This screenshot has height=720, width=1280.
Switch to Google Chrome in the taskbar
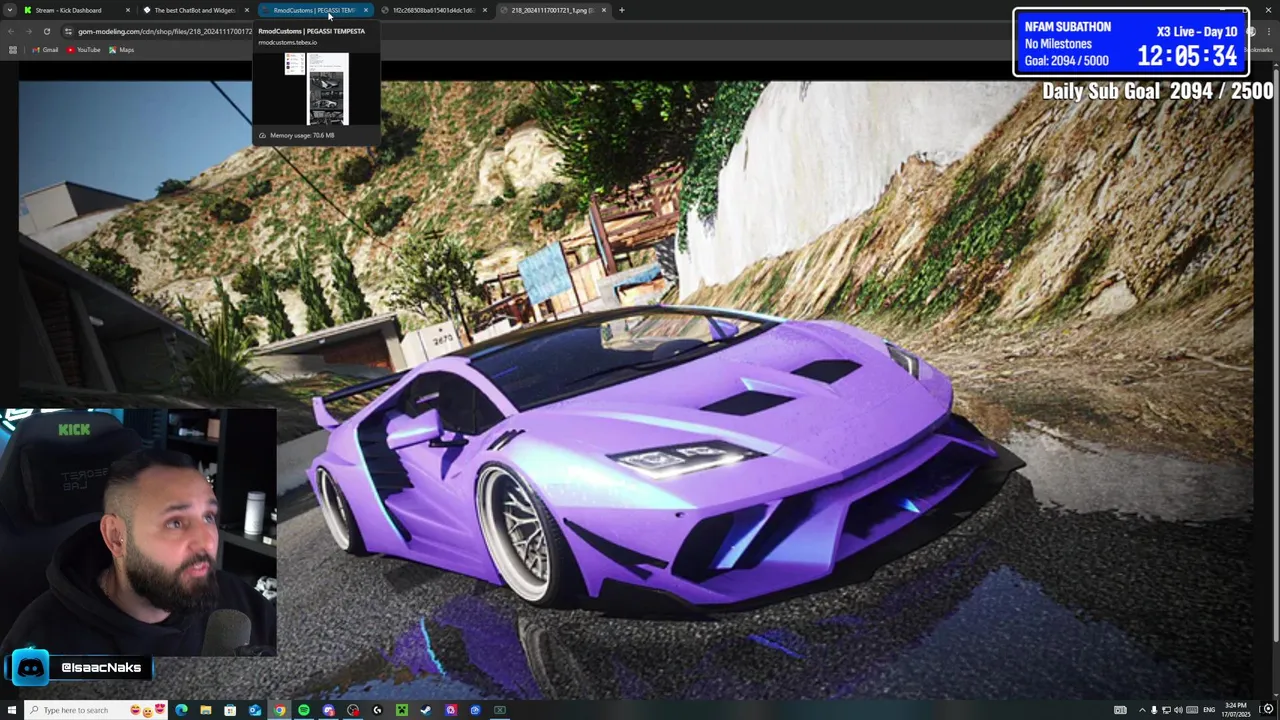tap(279, 710)
